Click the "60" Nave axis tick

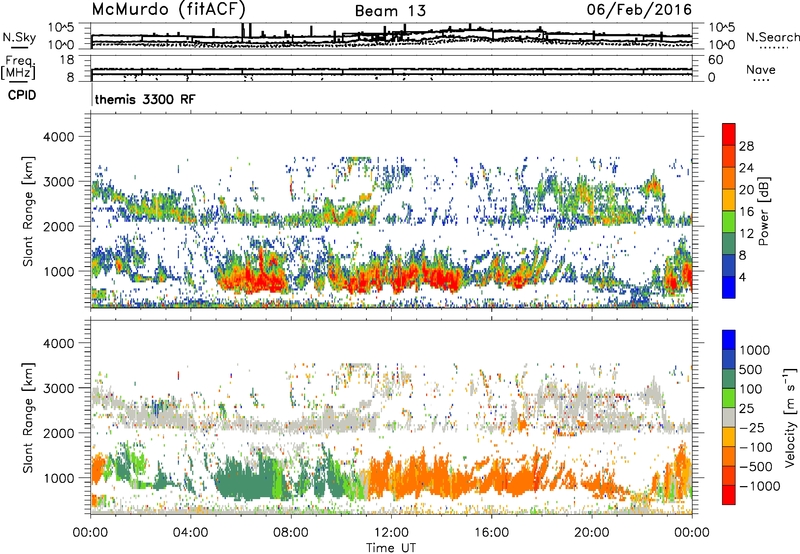tap(715, 60)
